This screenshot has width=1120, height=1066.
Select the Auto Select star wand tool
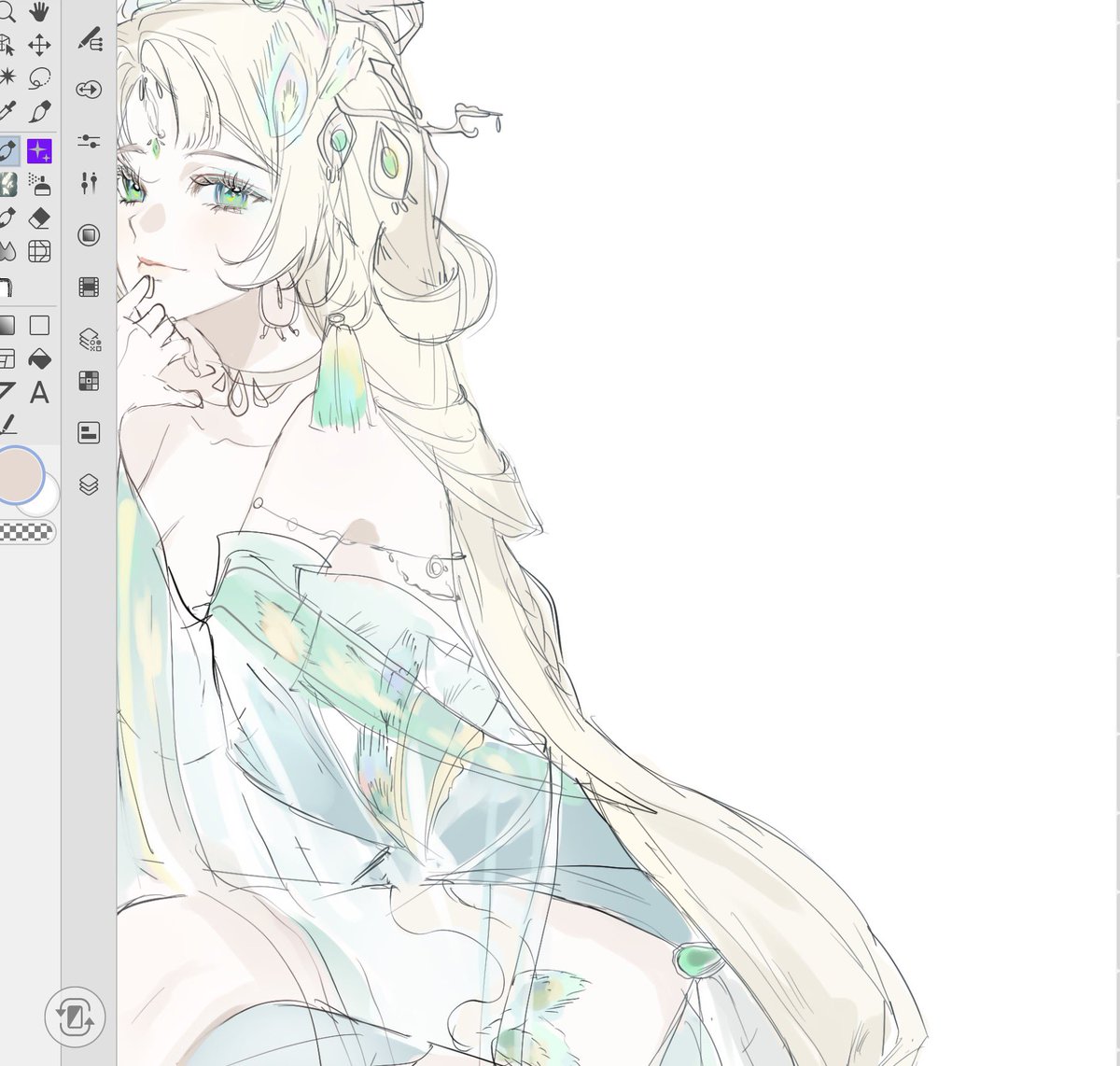pos(6,77)
